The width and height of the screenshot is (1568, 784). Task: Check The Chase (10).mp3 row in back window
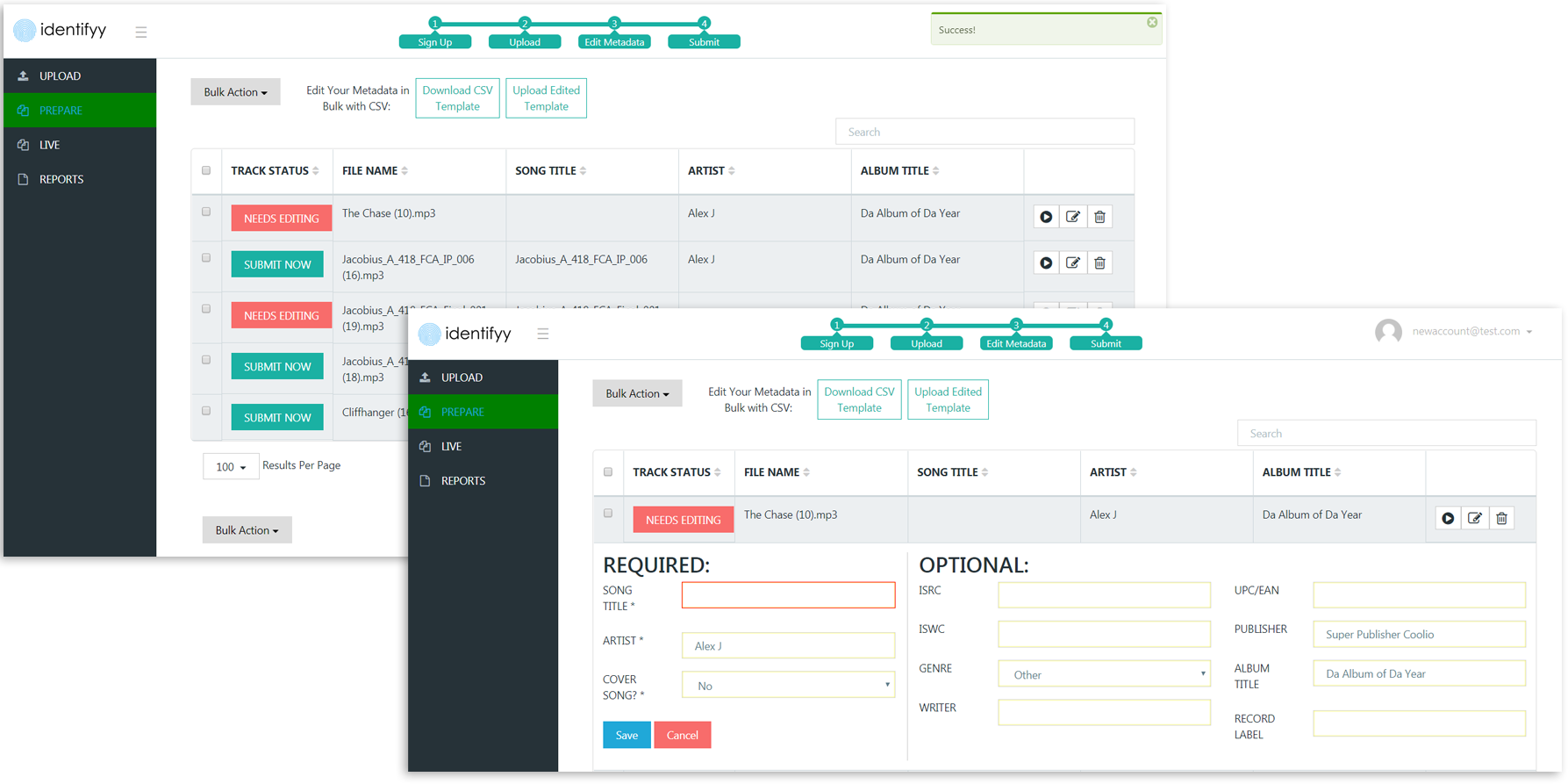206,212
